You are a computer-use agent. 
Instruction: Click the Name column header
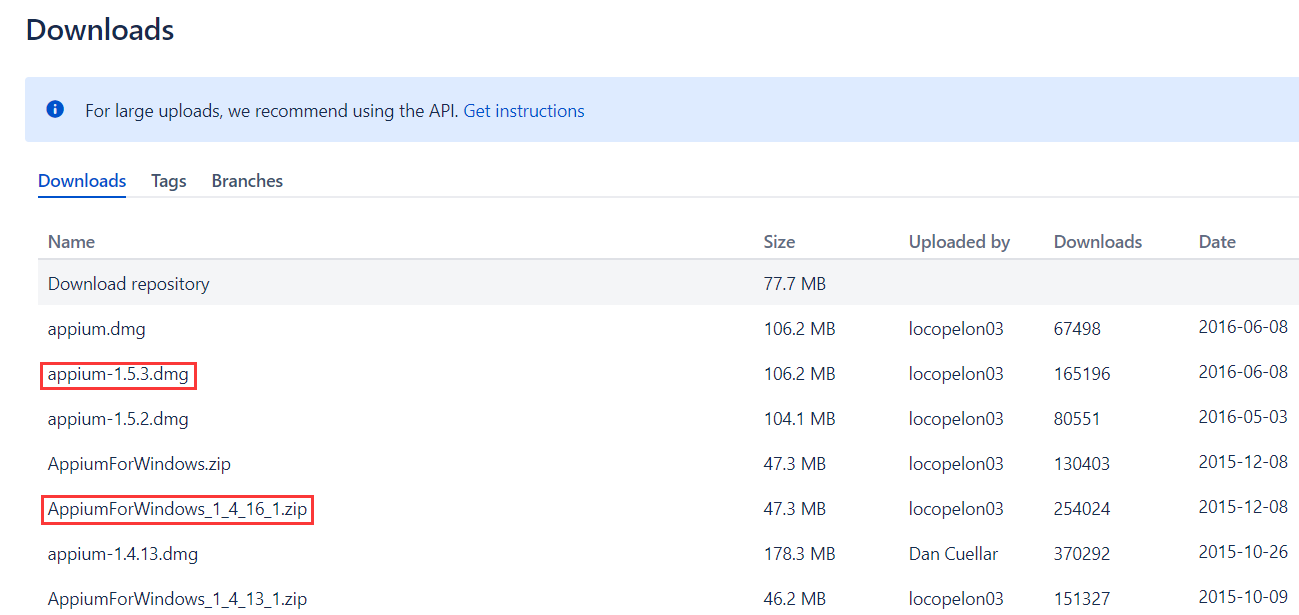pyautogui.click(x=71, y=242)
